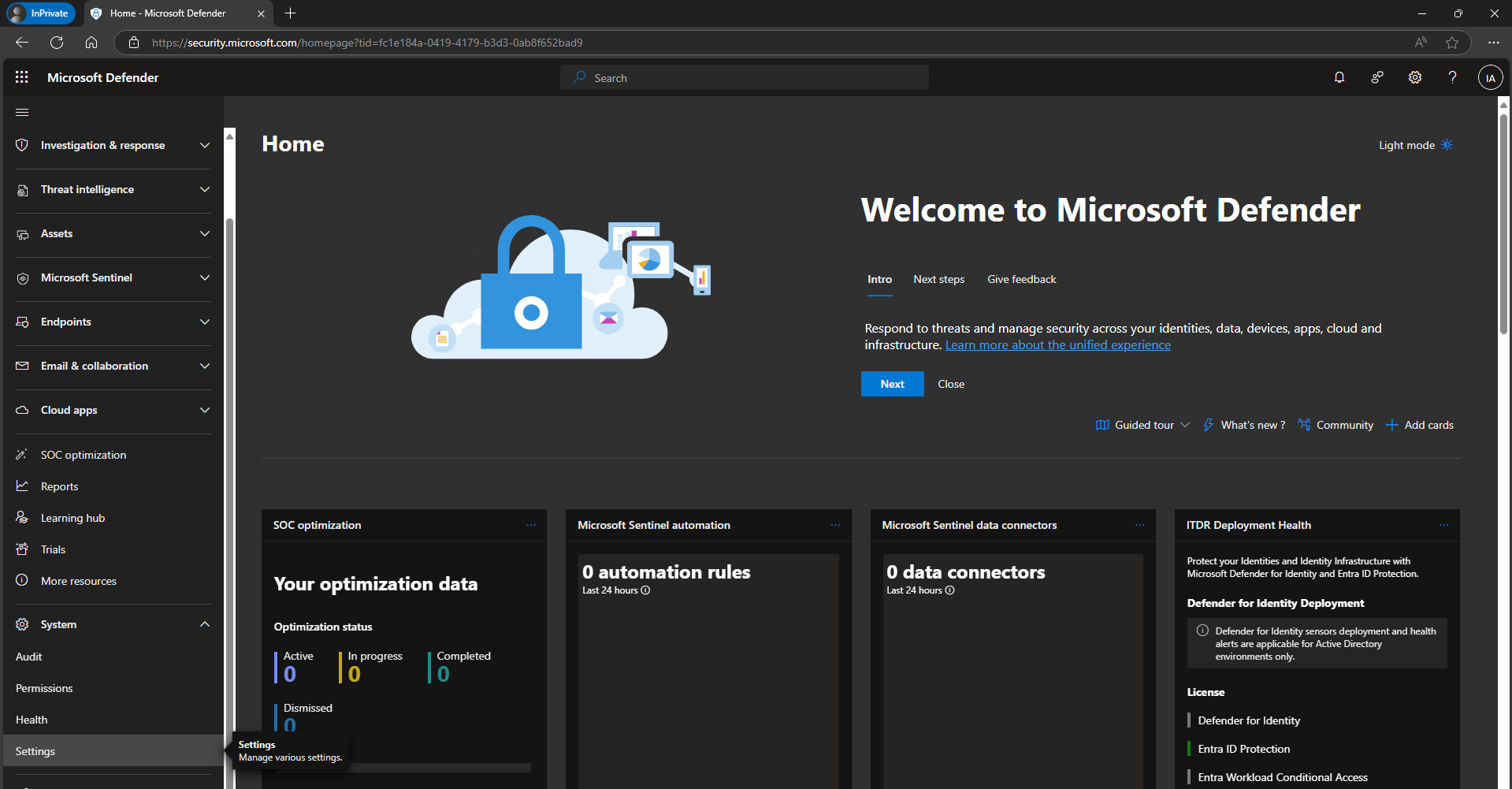Click the main page vertical scrollbar
Viewport: 1512px width, 789px height.
[1503, 225]
